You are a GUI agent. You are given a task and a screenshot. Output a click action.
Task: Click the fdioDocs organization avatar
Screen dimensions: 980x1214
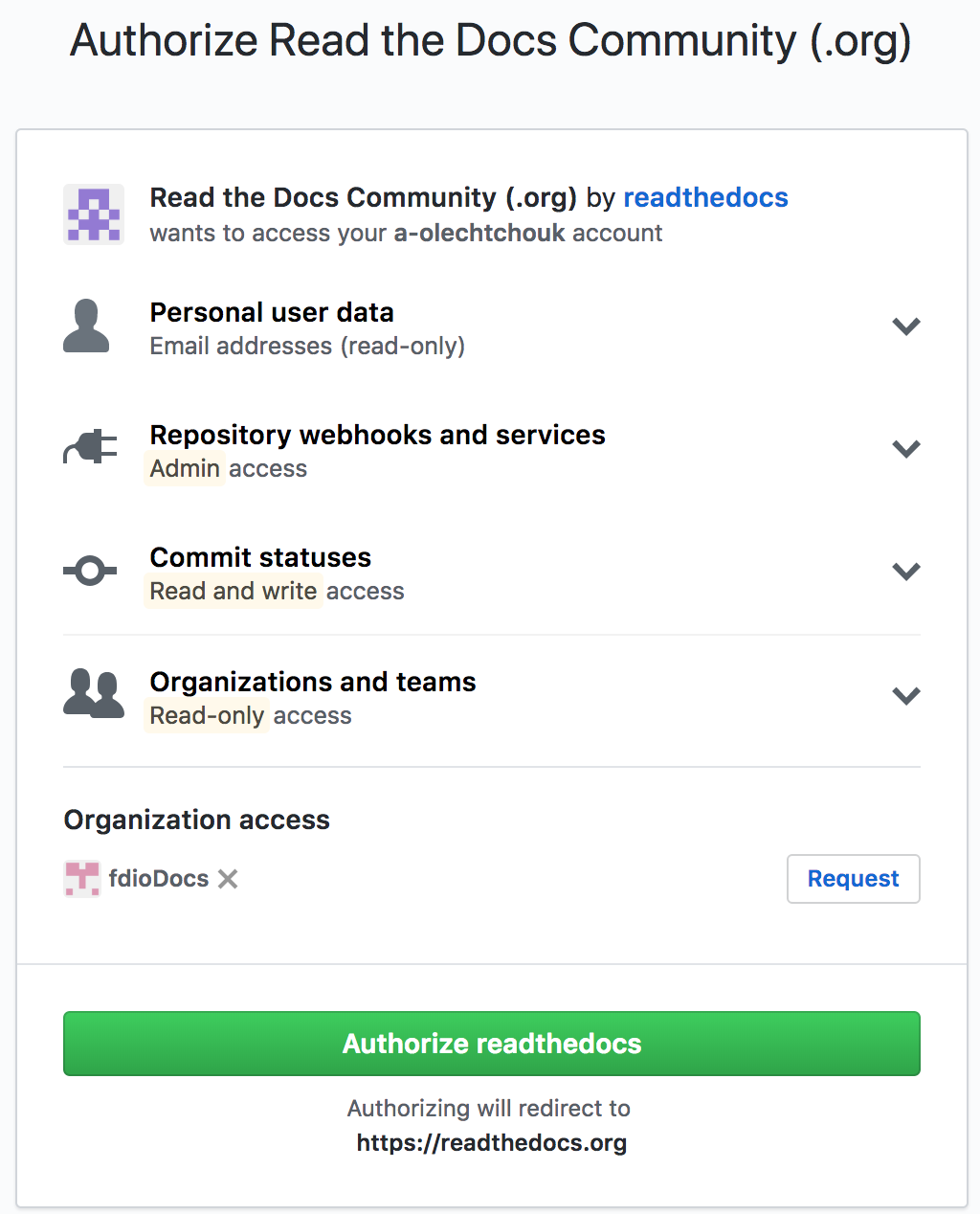click(82, 879)
